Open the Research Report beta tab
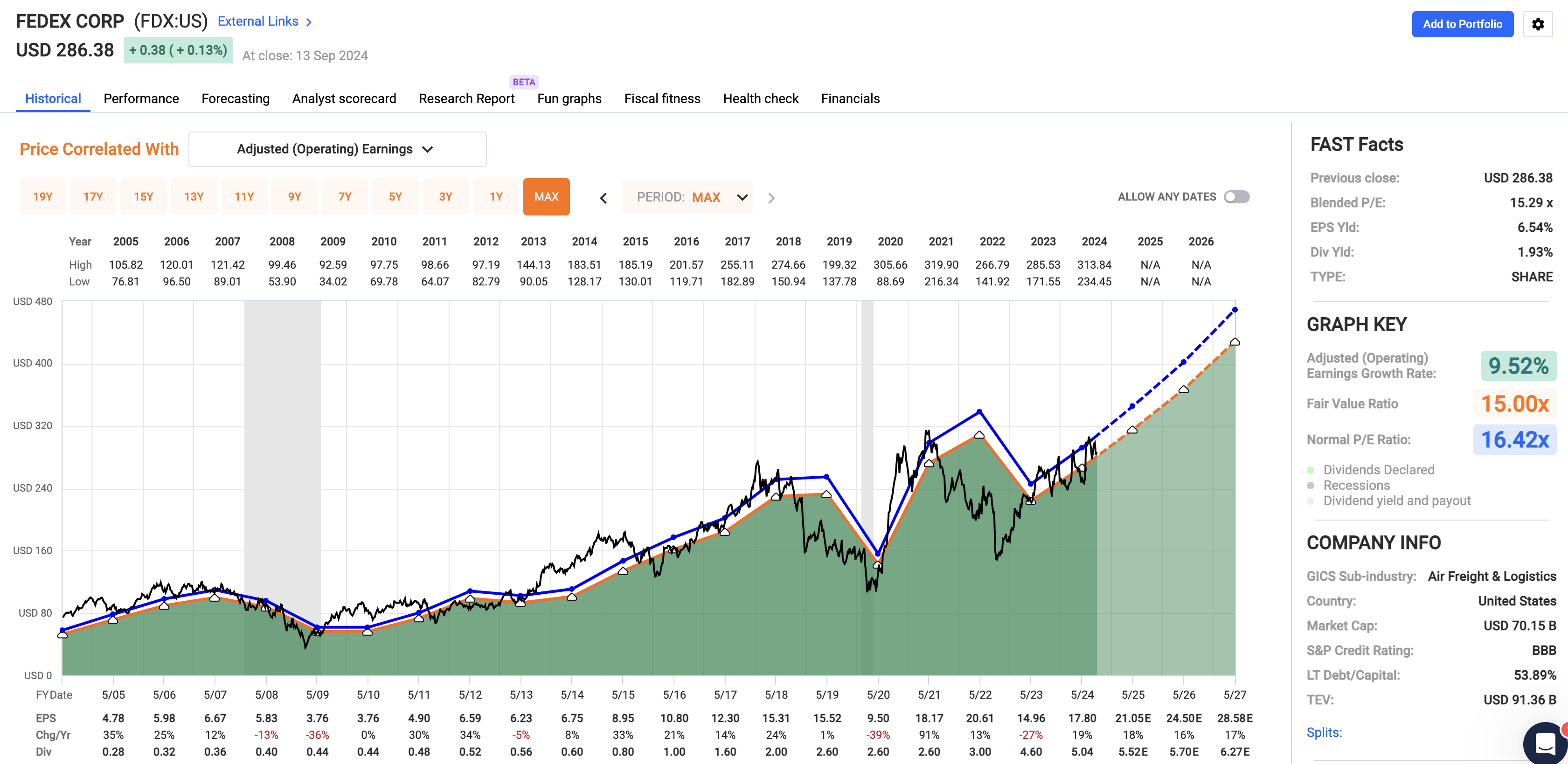The width and height of the screenshot is (1568, 764). [x=466, y=98]
